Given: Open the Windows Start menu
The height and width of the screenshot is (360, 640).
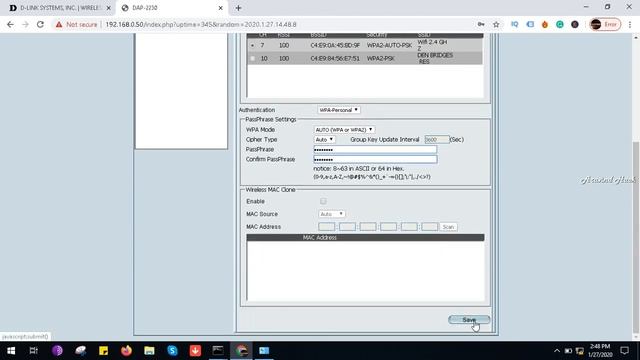Looking at the screenshot, I should (11, 351).
